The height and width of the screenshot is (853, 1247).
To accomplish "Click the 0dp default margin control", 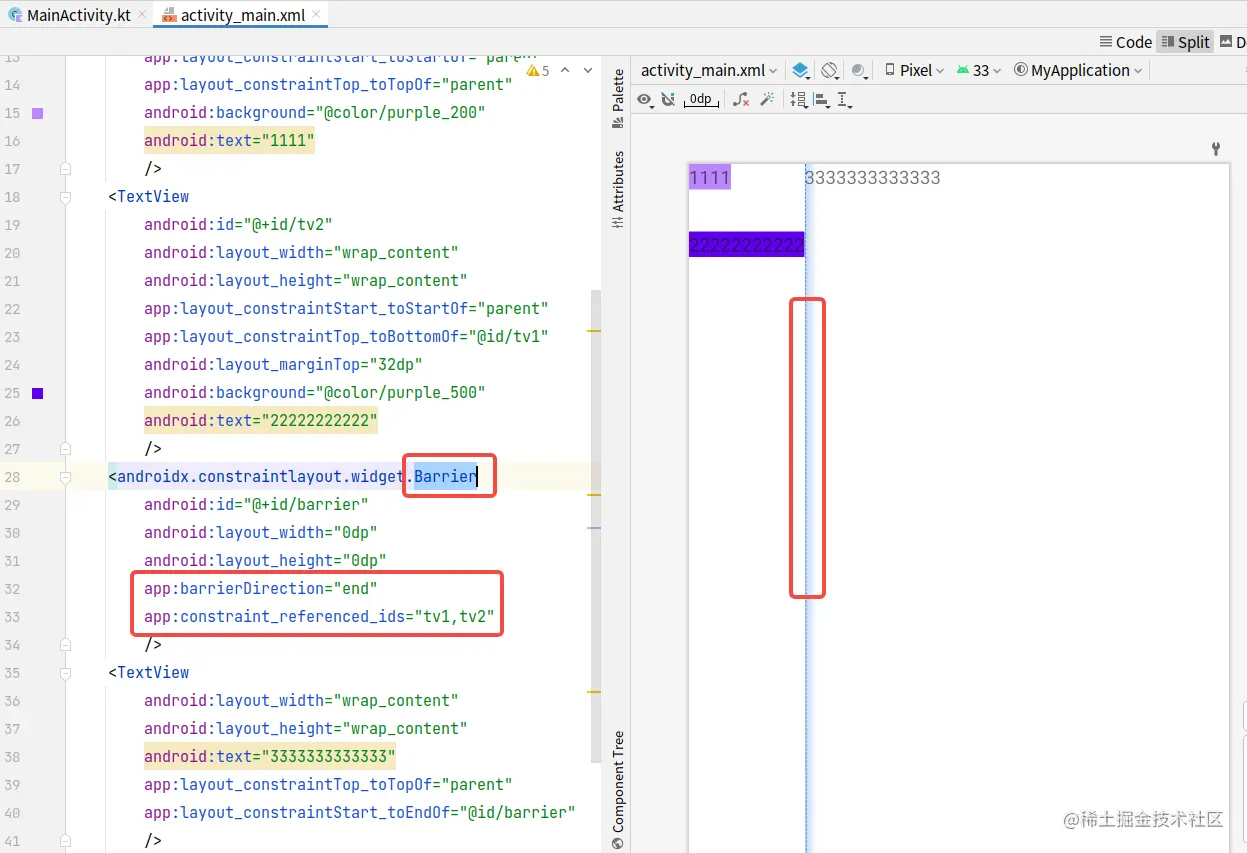I will [700, 99].
